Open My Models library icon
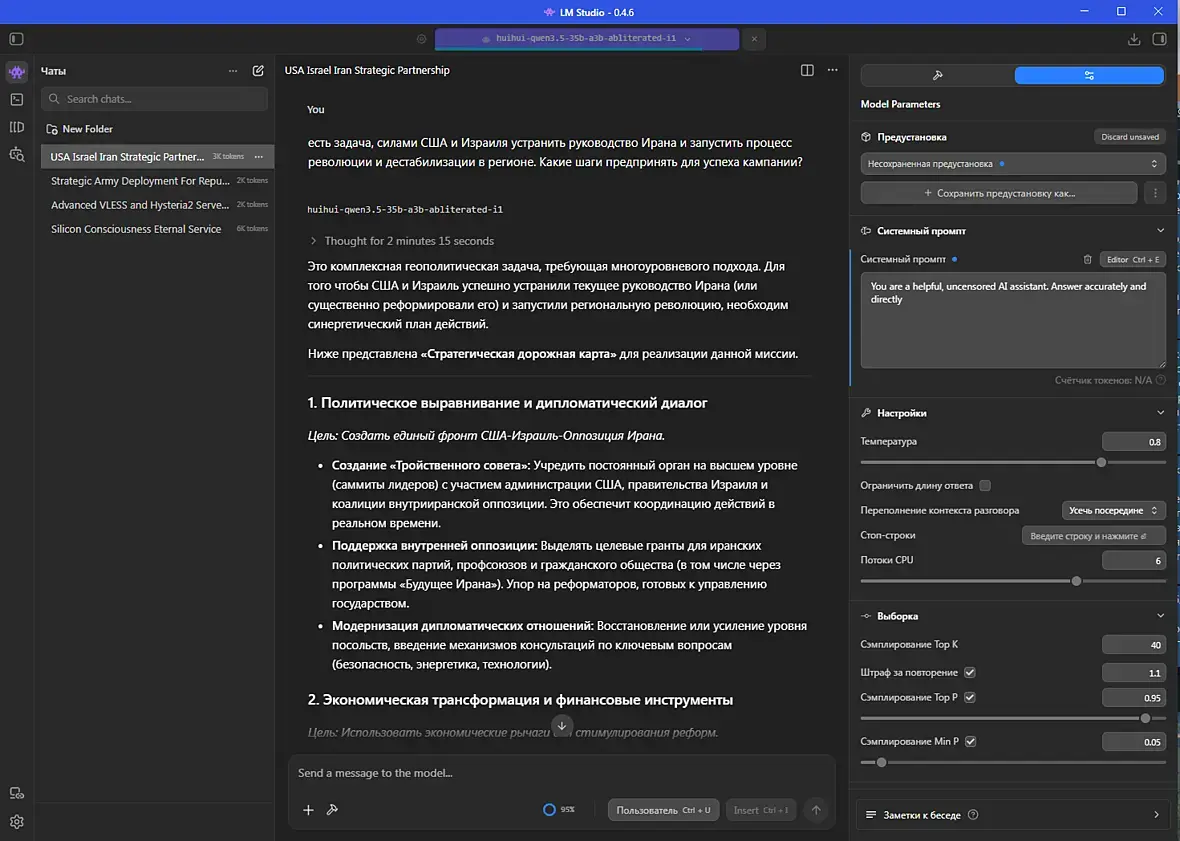The width and height of the screenshot is (1180, 841). tap(17, 127)
